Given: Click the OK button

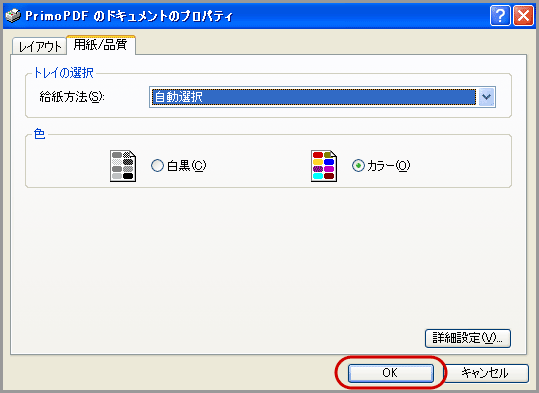Looking at the screenshot, I should 390,373.
